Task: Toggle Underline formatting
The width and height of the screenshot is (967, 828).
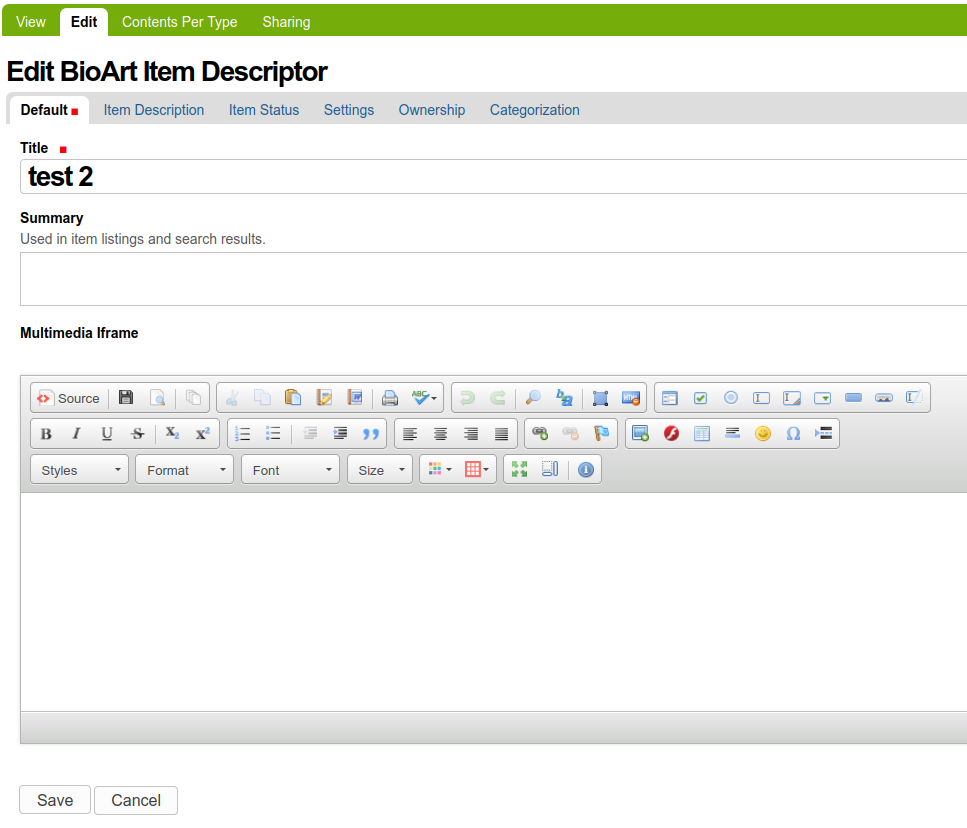Action: coord(107,434)
